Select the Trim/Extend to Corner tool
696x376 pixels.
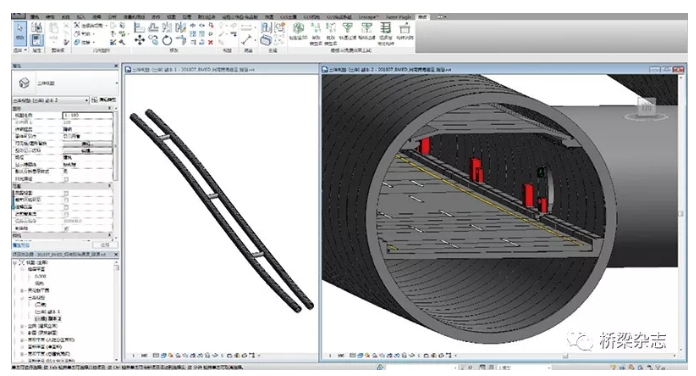point(181,40)
